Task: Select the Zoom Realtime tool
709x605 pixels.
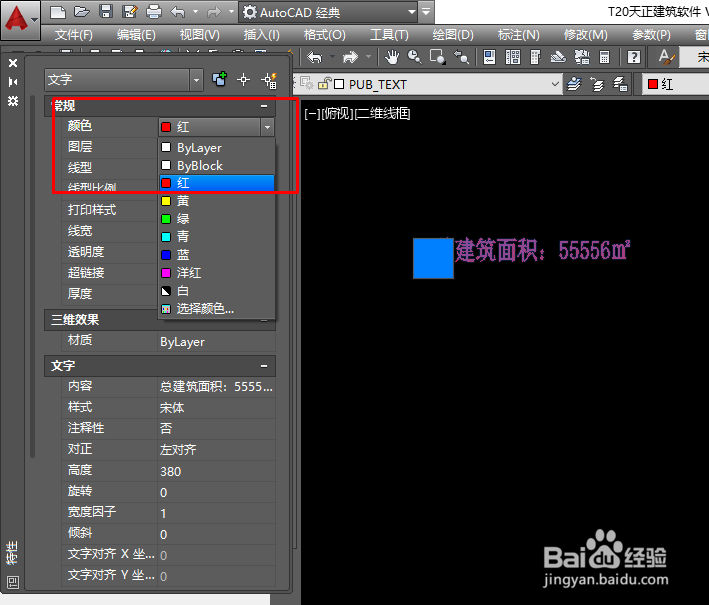Action: click(x=415, y=57)
